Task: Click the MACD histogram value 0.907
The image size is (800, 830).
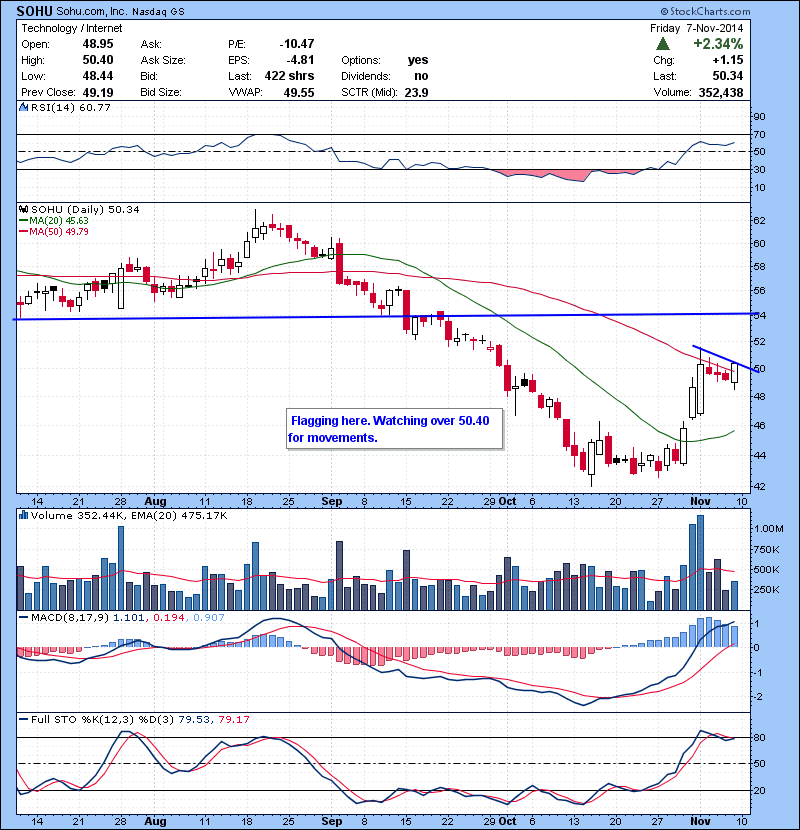Action: [x=209, y=618]
